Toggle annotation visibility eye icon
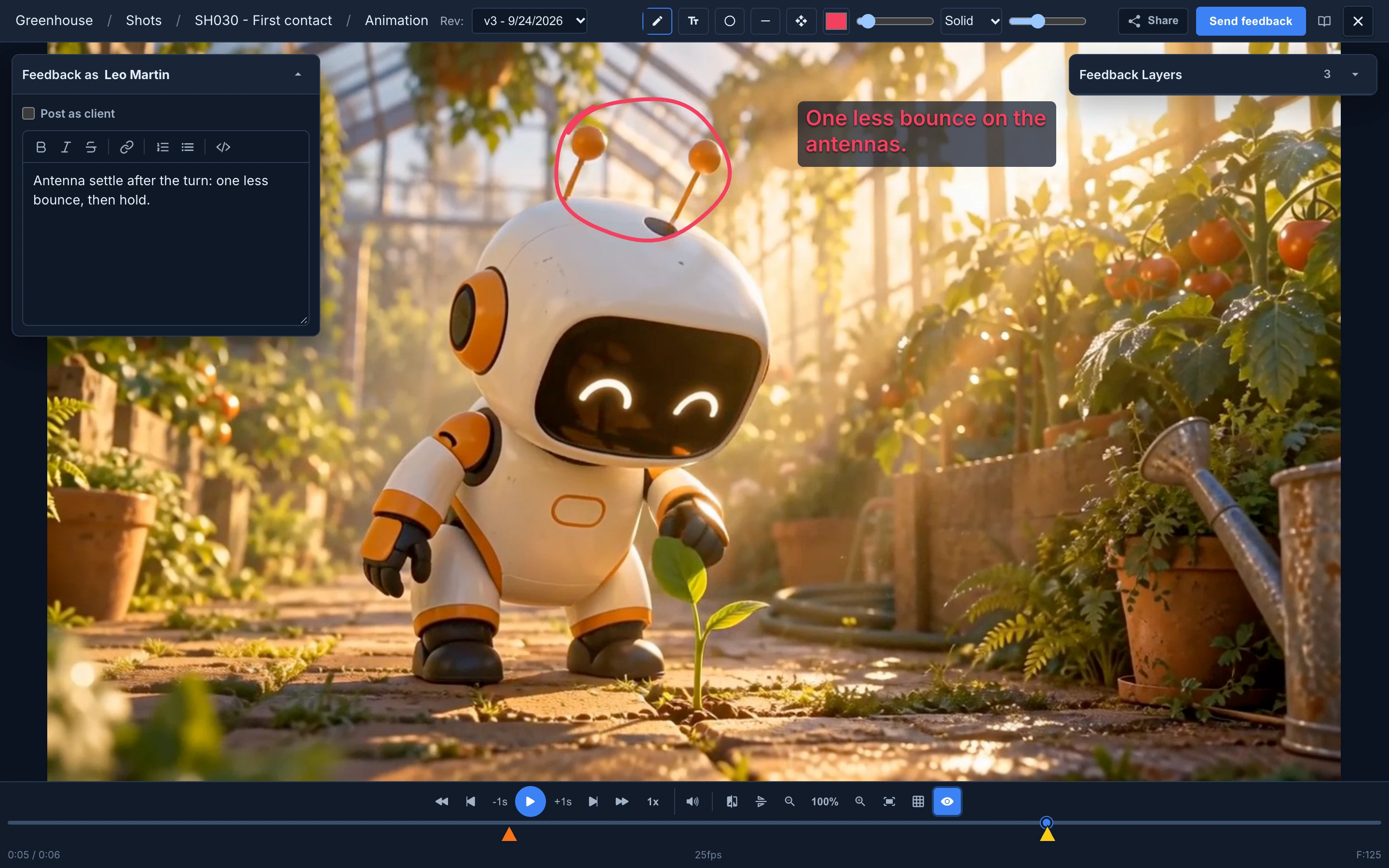1389x868 pixels. [948, 801]
